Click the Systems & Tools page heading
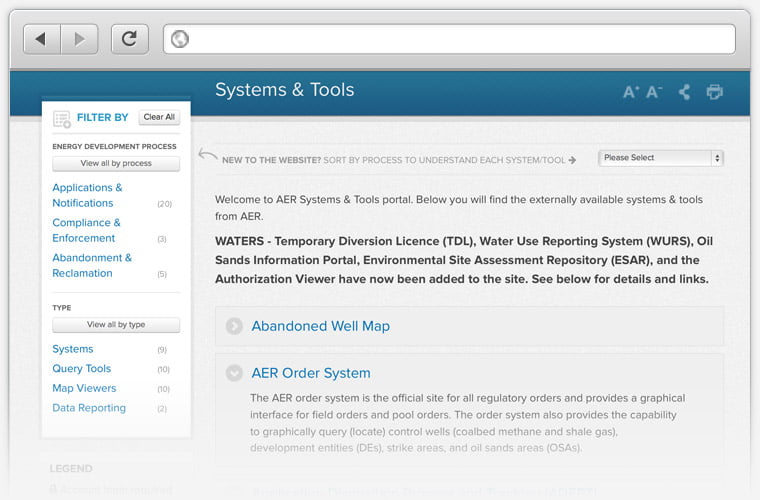This screenshot has height=500, width=760. point(285,90)
